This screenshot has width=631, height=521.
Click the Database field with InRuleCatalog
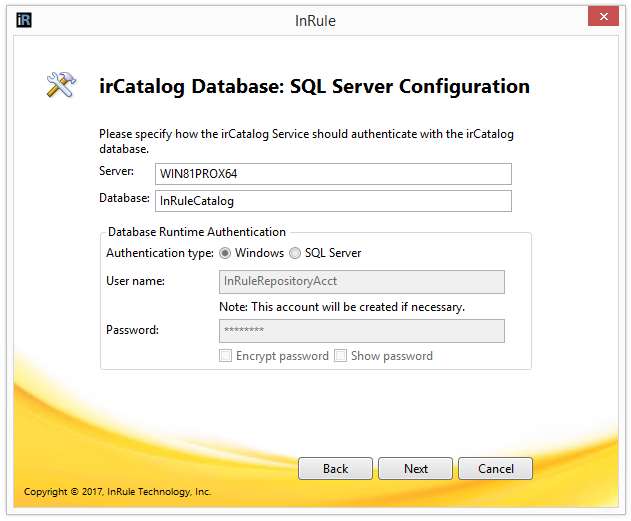click(x=333, y=201)
